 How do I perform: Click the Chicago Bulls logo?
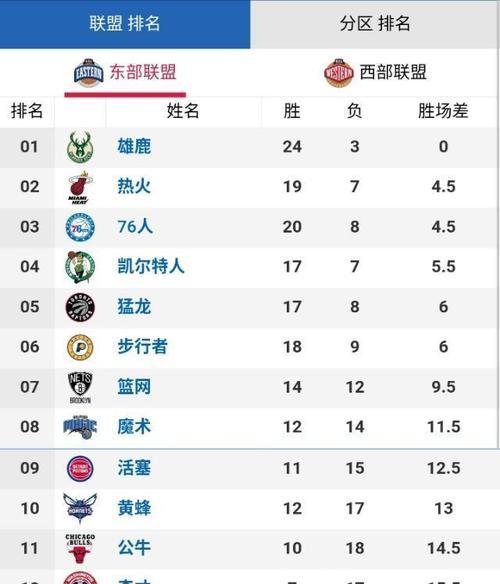[80, 548]
